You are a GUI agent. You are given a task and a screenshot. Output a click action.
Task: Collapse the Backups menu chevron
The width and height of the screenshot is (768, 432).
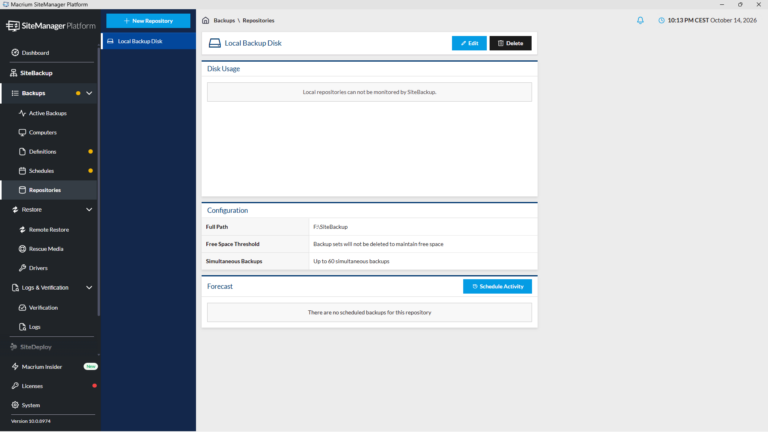(x=89, y=93)
